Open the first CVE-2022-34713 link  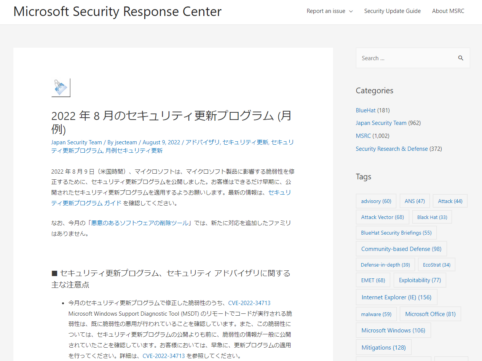(249, 303)
